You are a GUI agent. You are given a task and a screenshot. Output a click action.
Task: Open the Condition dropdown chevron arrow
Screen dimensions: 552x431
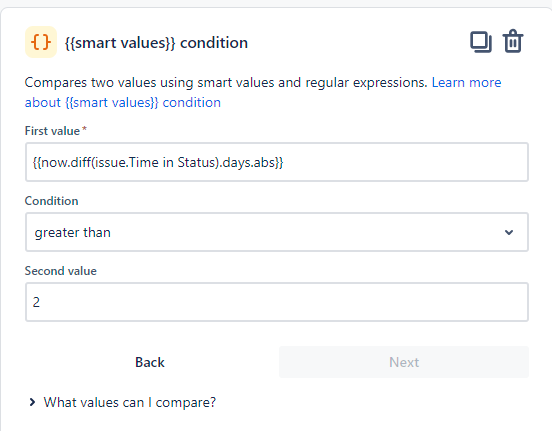(509, 232)
